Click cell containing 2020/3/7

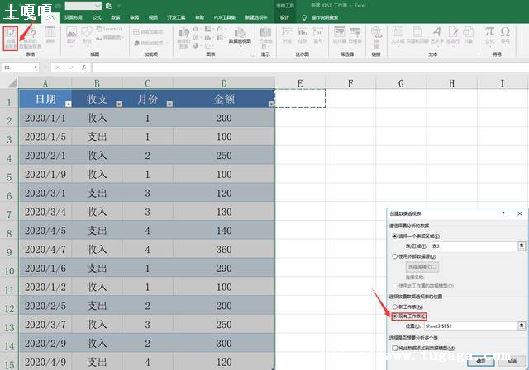click(x=45, y=324)
